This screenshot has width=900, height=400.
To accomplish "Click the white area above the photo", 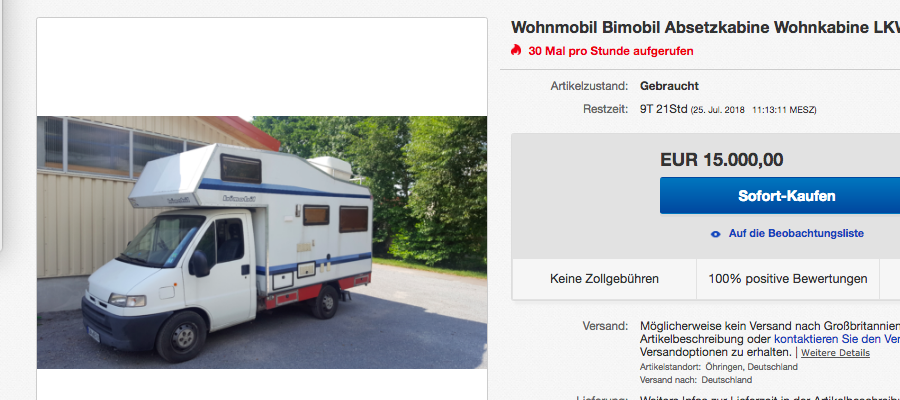I will 262,68.
